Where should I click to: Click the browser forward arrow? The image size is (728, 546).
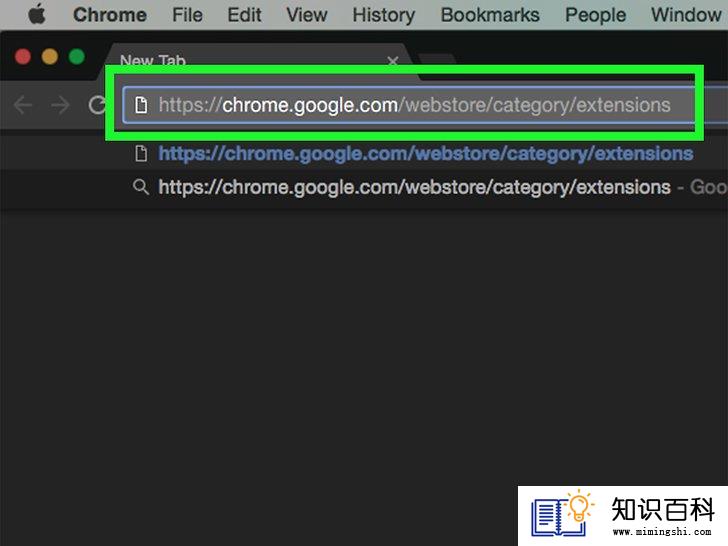[x=60, y=105]
